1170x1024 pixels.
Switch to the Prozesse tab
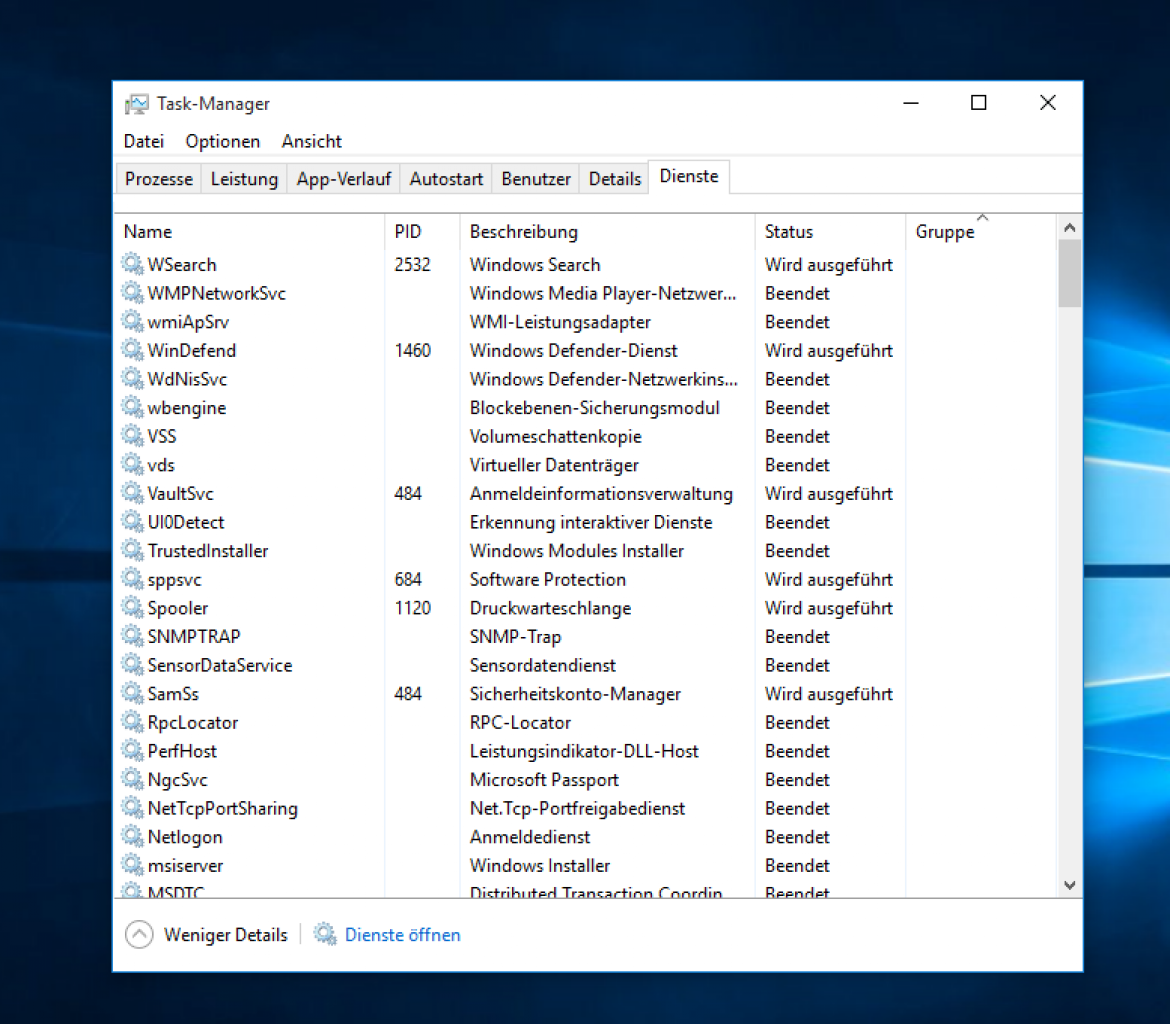(159, 179)
